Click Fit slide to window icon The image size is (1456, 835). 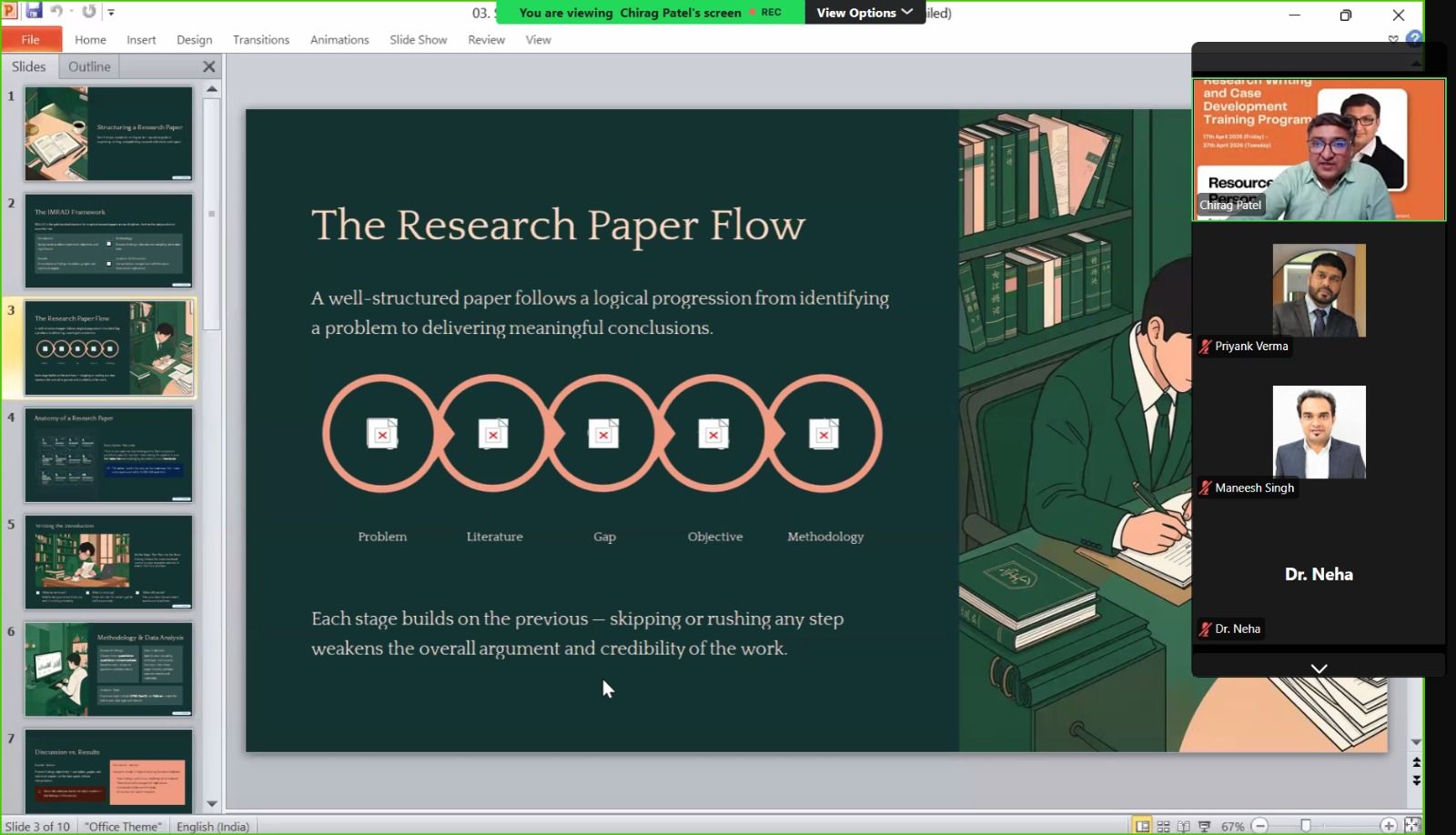coord(1412,825)
